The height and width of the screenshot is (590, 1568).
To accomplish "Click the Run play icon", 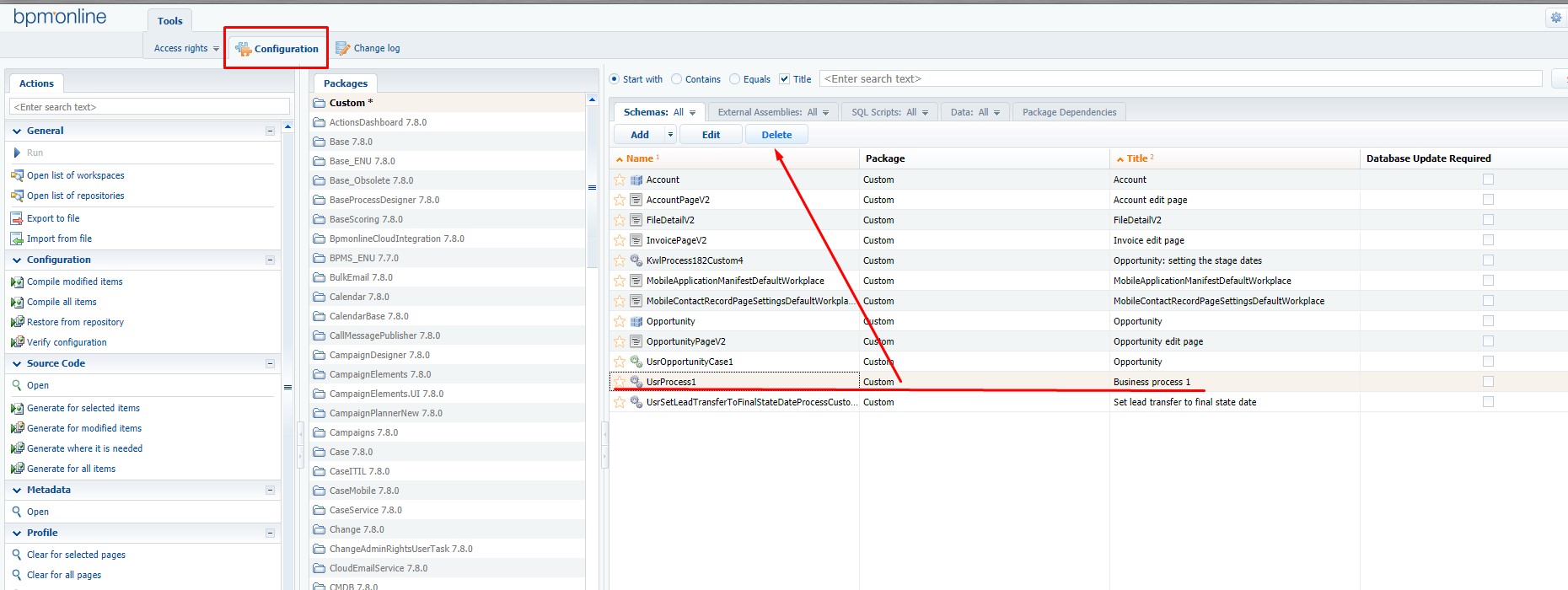I will click(17, 153).
